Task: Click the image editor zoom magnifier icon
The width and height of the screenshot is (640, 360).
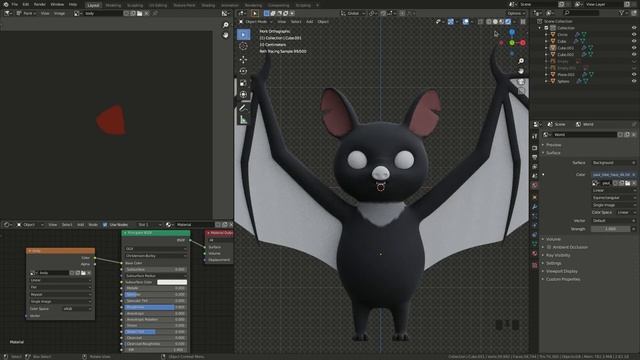Action: [226, 25]
